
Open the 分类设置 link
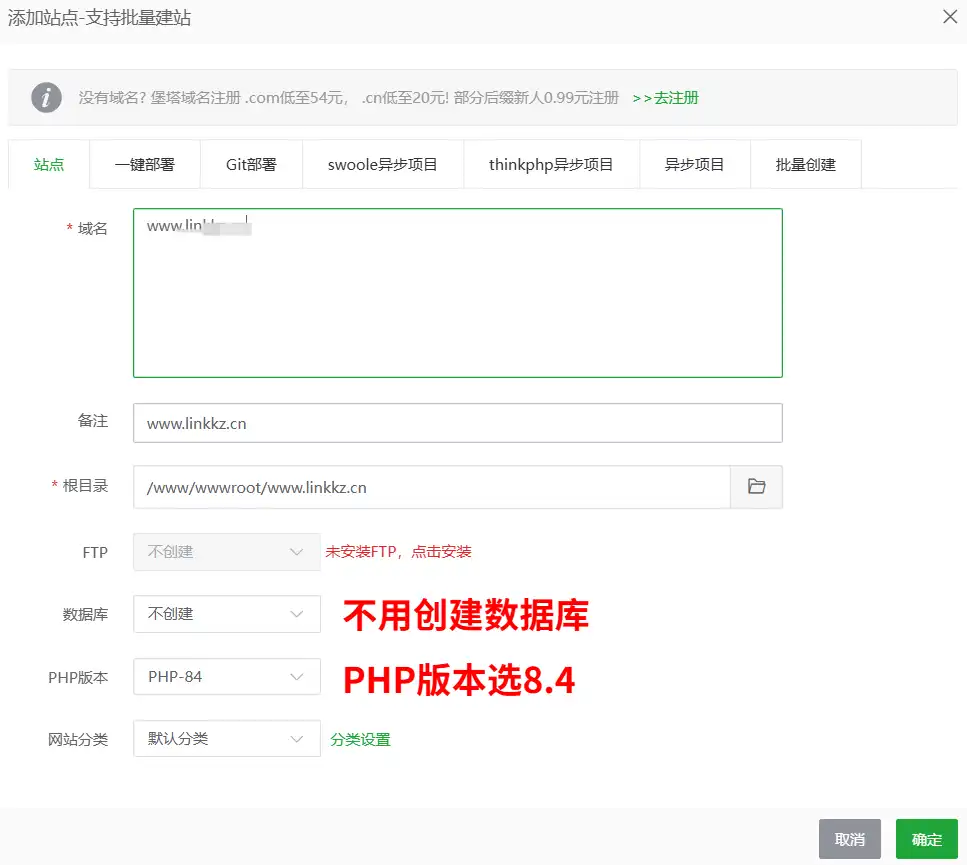coord(361,740)
